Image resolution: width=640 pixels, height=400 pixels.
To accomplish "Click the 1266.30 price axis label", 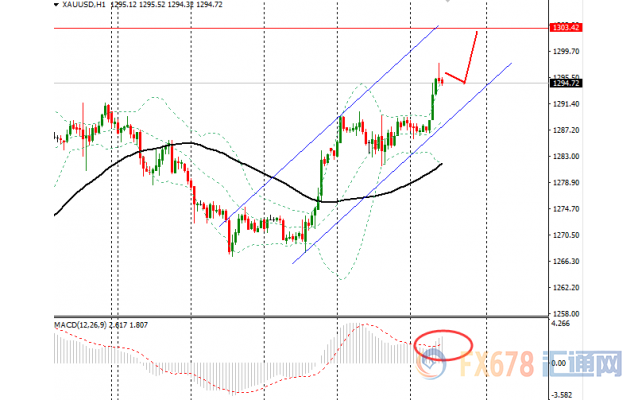I will [566, 261].
